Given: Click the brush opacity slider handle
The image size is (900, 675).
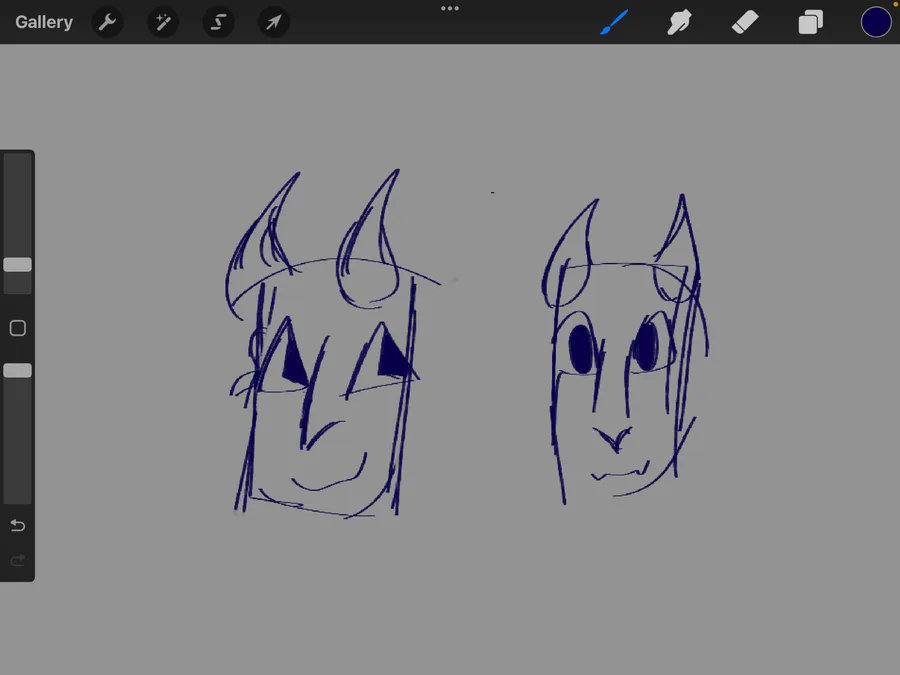Looking at the screenshot, I should point(17,371).
